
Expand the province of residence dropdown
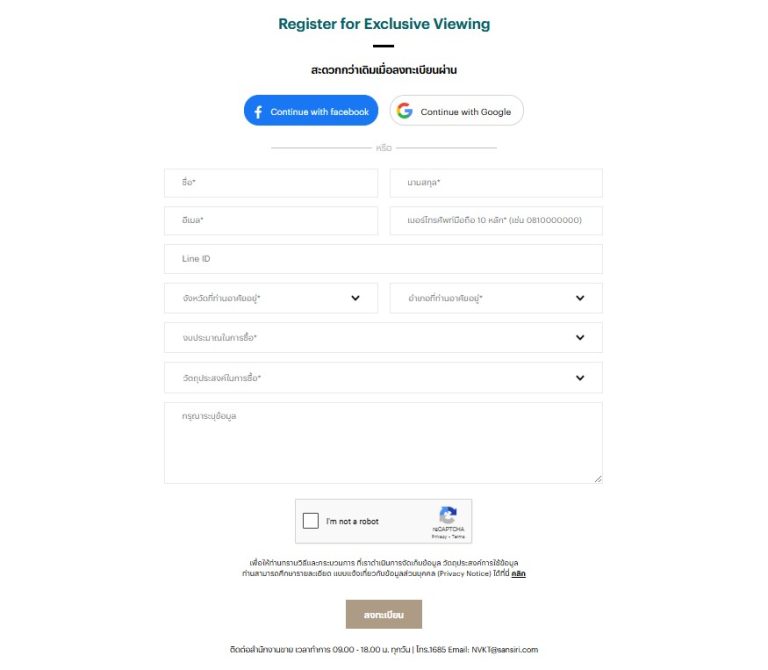click(x=271, y=298)
